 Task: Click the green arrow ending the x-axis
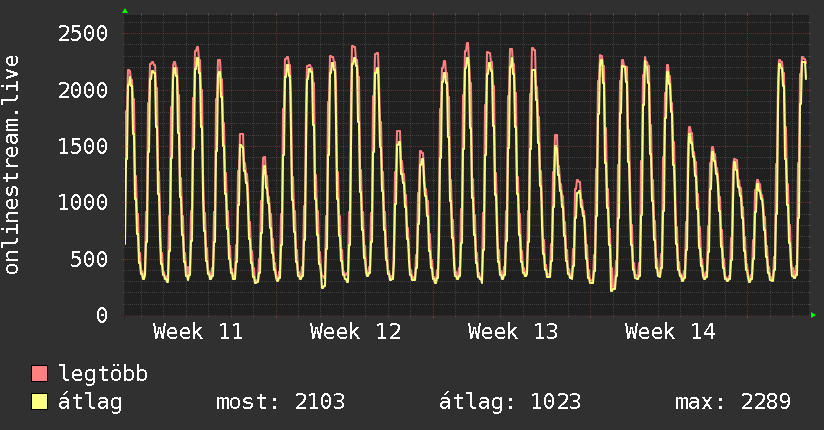point(813,315)
